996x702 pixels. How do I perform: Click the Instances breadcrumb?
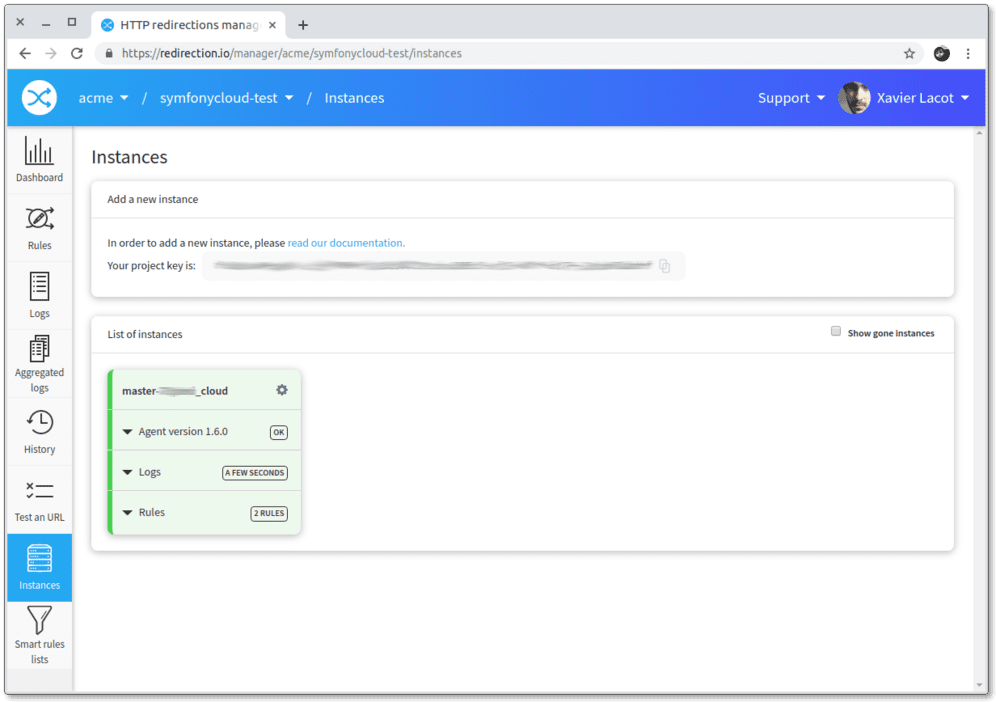(354, 98)
